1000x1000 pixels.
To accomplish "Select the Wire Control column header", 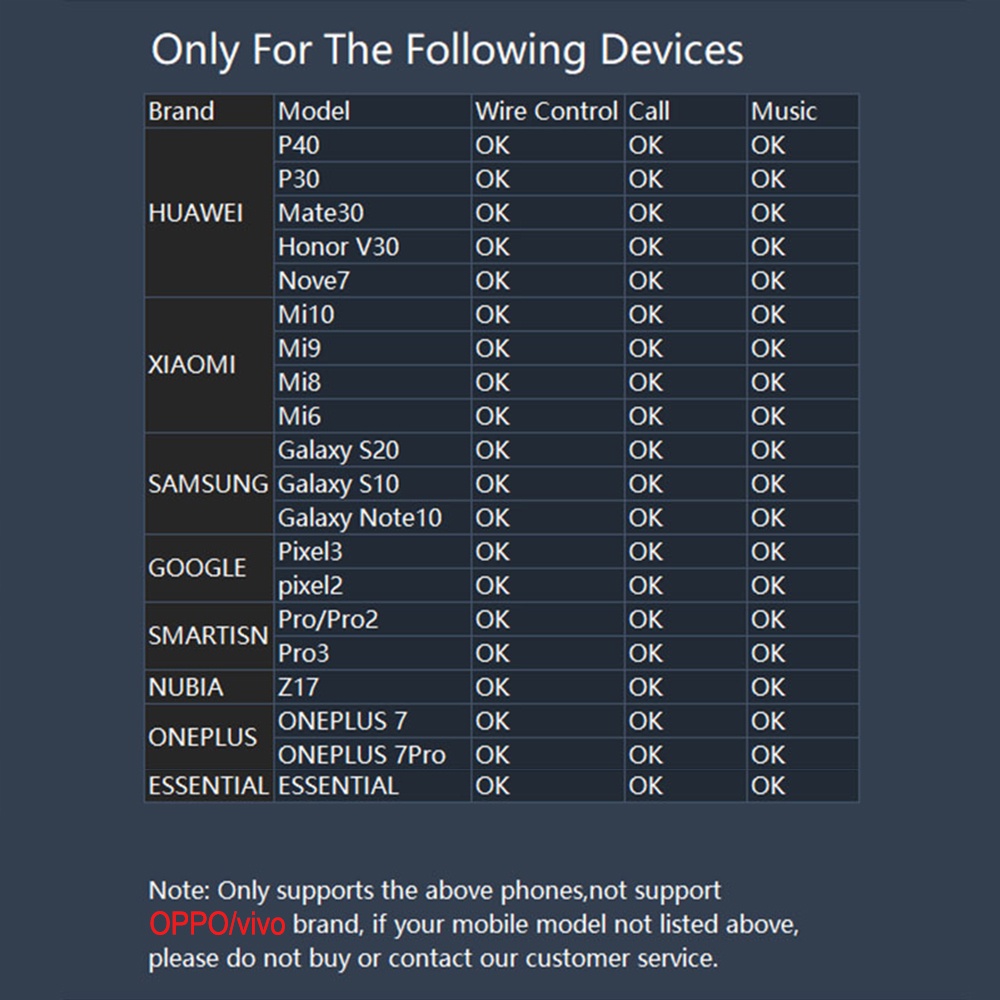I will pos(548,111).
